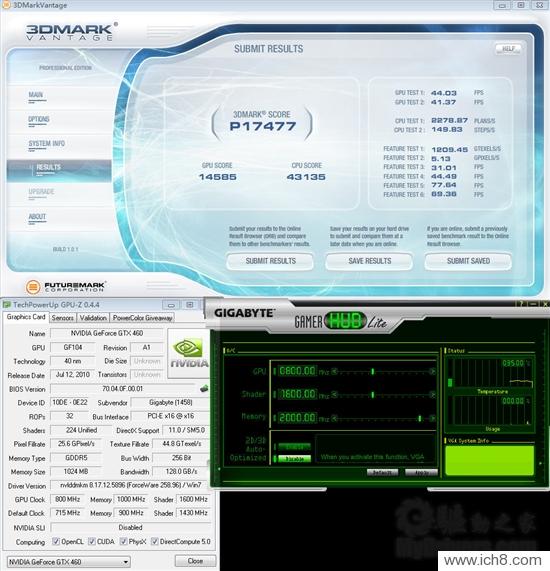
Task: Open ABOUT in 3DMark sidebar
Action: 37,217
